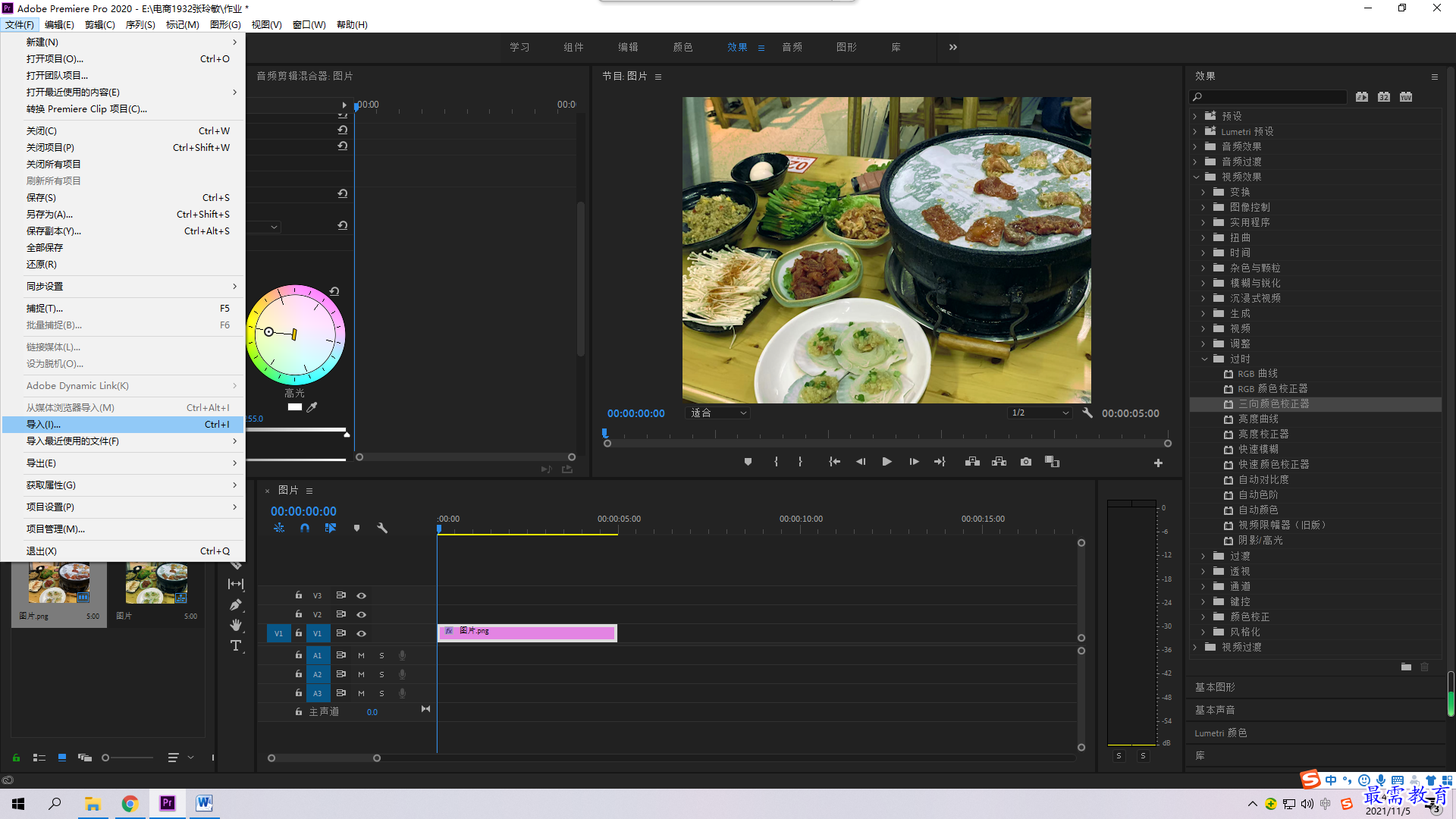Mute audio track A1
The width and height of the screenshot is (1456, 819).
coord(362,655)
